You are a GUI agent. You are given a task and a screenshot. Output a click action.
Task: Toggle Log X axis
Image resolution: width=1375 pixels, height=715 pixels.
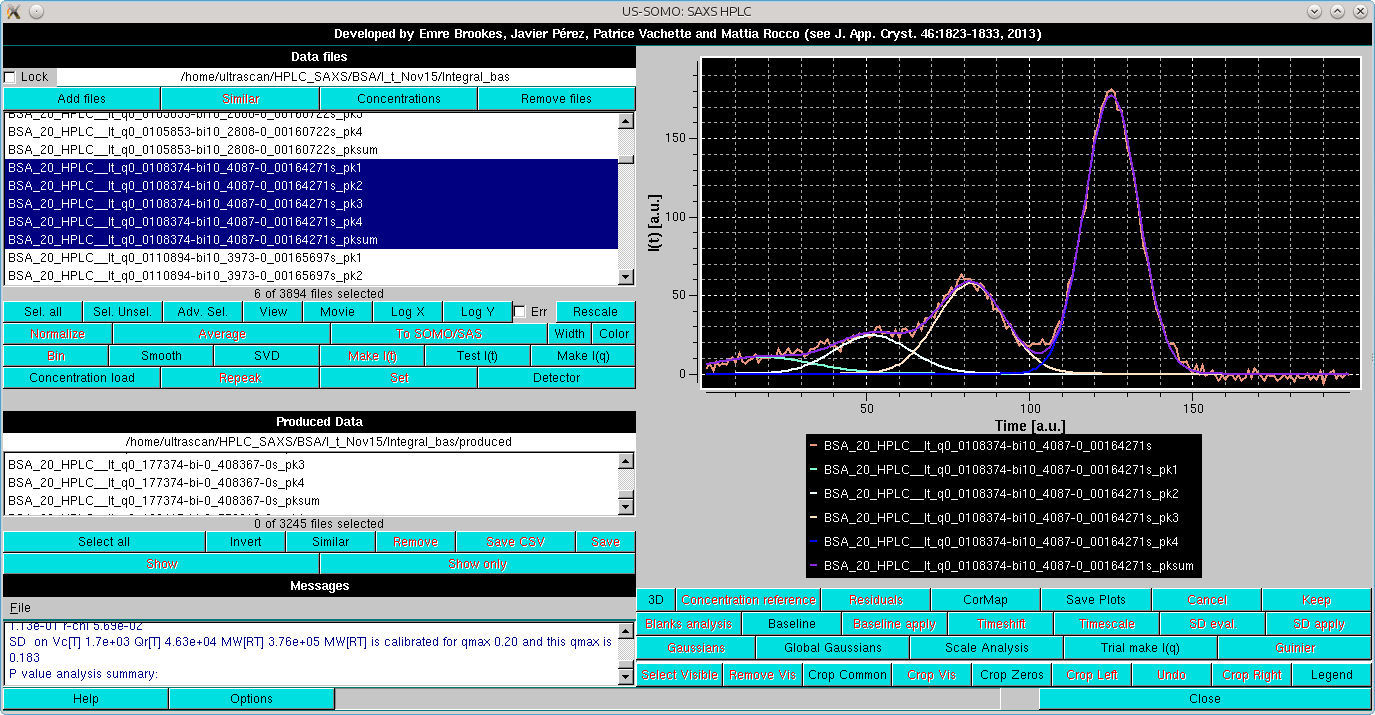coord(407,312)
